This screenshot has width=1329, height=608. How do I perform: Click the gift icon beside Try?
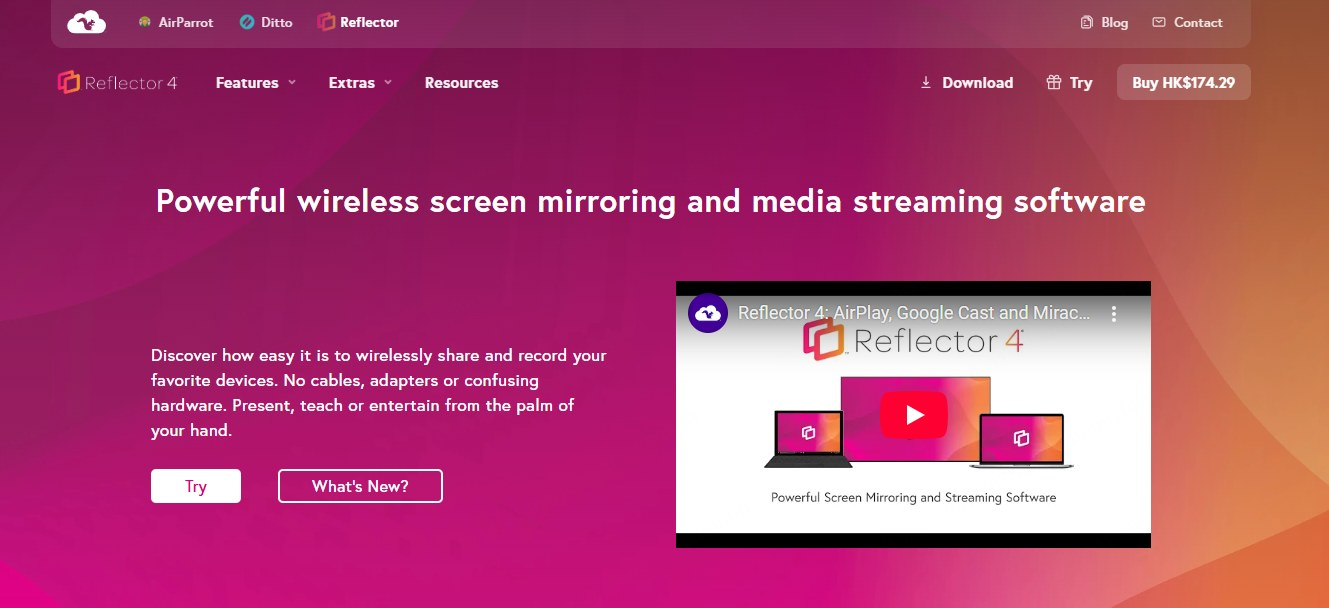(x=1054, y=83)
